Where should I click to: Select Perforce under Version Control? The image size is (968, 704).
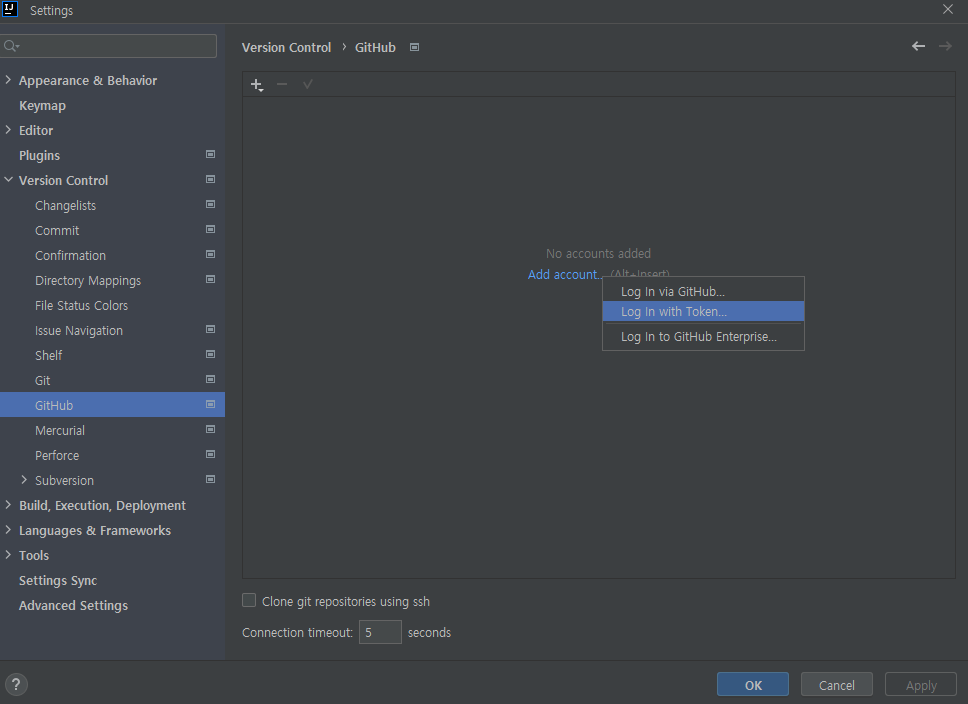tap(57, 456)
